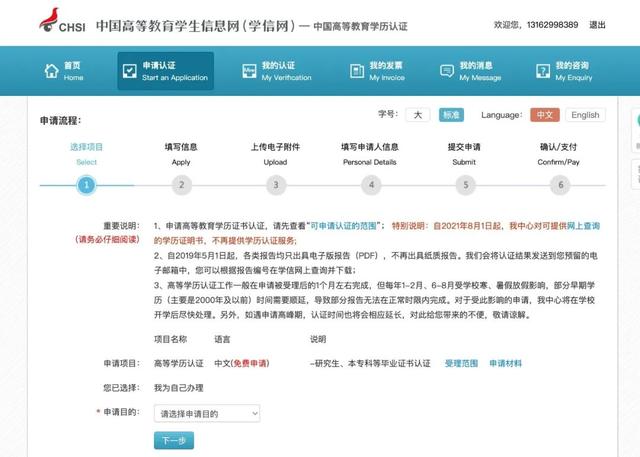Go to 我的咨询 My Enquiry
Screen dimensions: 640x457
pos(564,71)
